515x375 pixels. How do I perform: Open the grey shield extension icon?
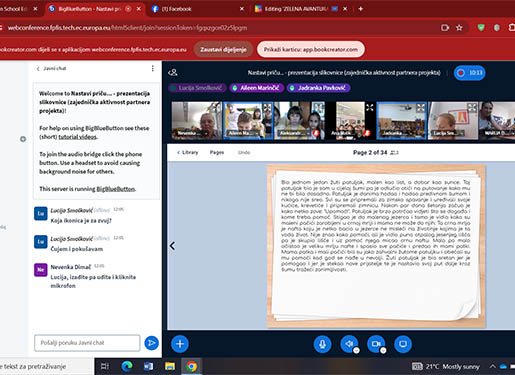(x=497, y=28)
